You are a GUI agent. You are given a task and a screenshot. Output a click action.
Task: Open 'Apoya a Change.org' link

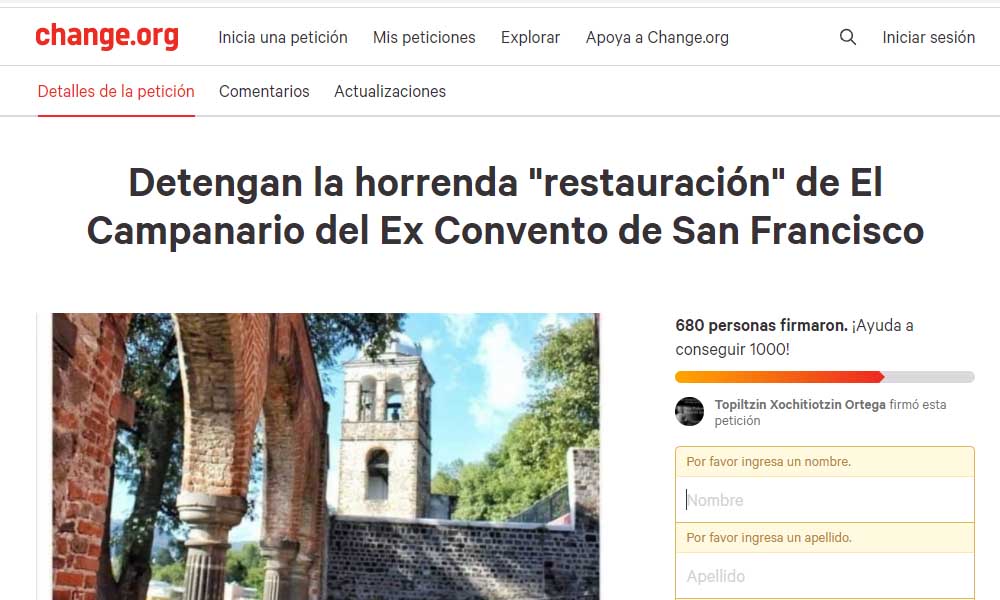coord(657,38)
